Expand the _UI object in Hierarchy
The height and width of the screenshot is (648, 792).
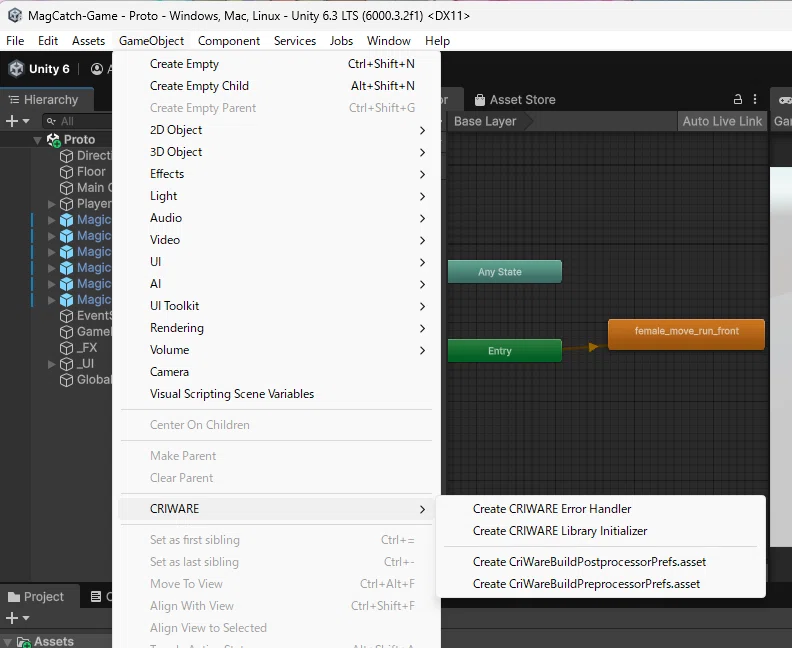(x=52, y=364)
